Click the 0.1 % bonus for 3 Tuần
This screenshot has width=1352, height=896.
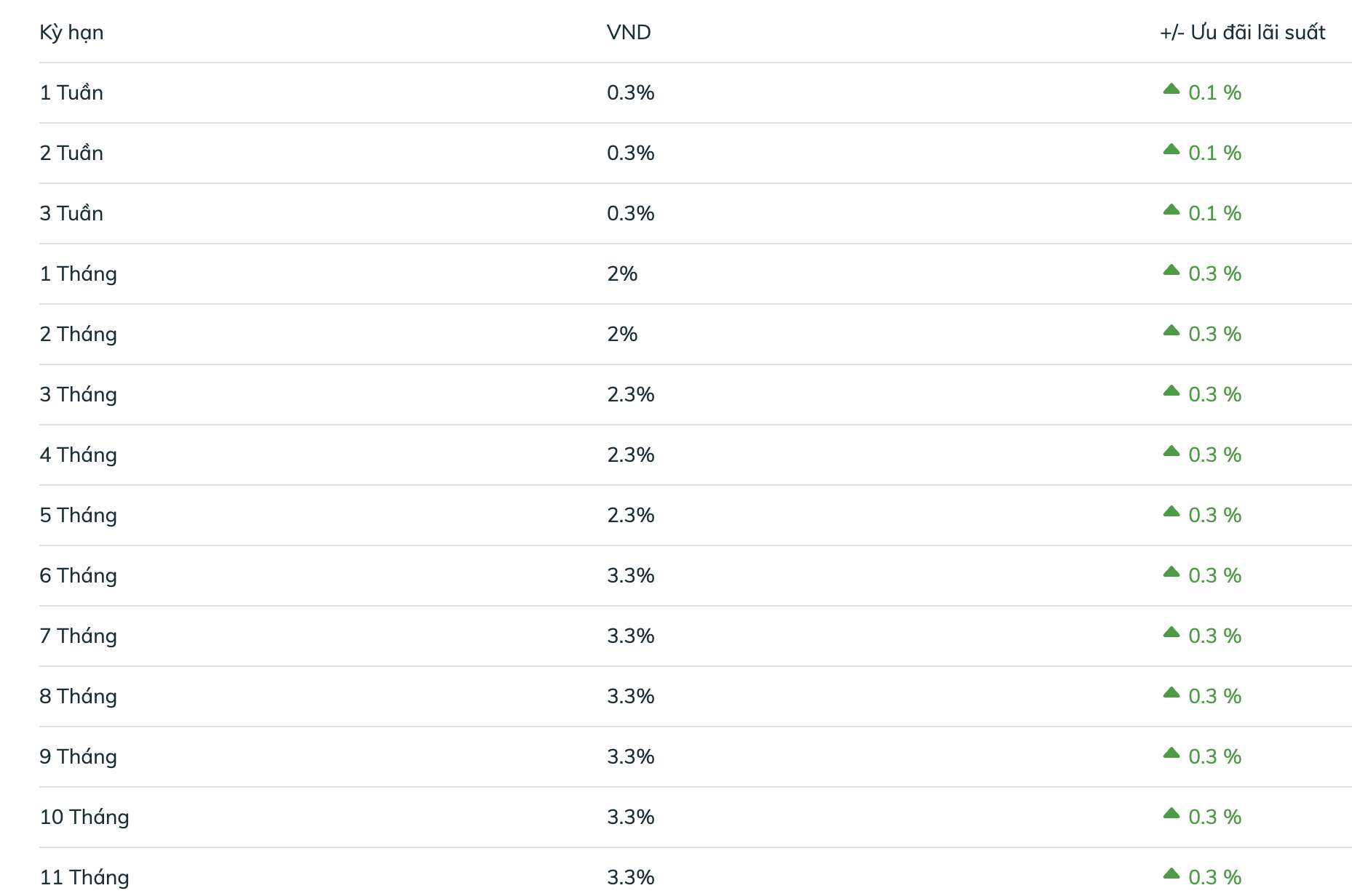[x=1214, y=214]
